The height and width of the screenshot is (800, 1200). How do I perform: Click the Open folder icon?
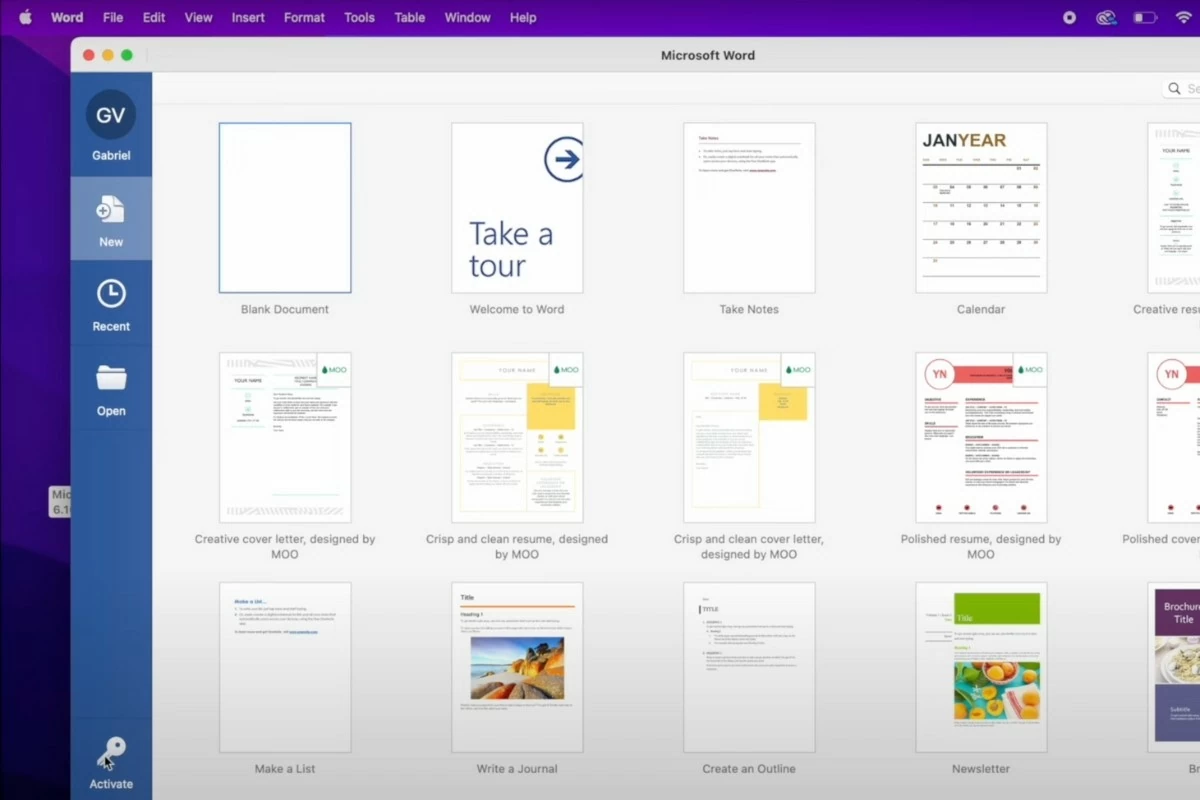111,379
